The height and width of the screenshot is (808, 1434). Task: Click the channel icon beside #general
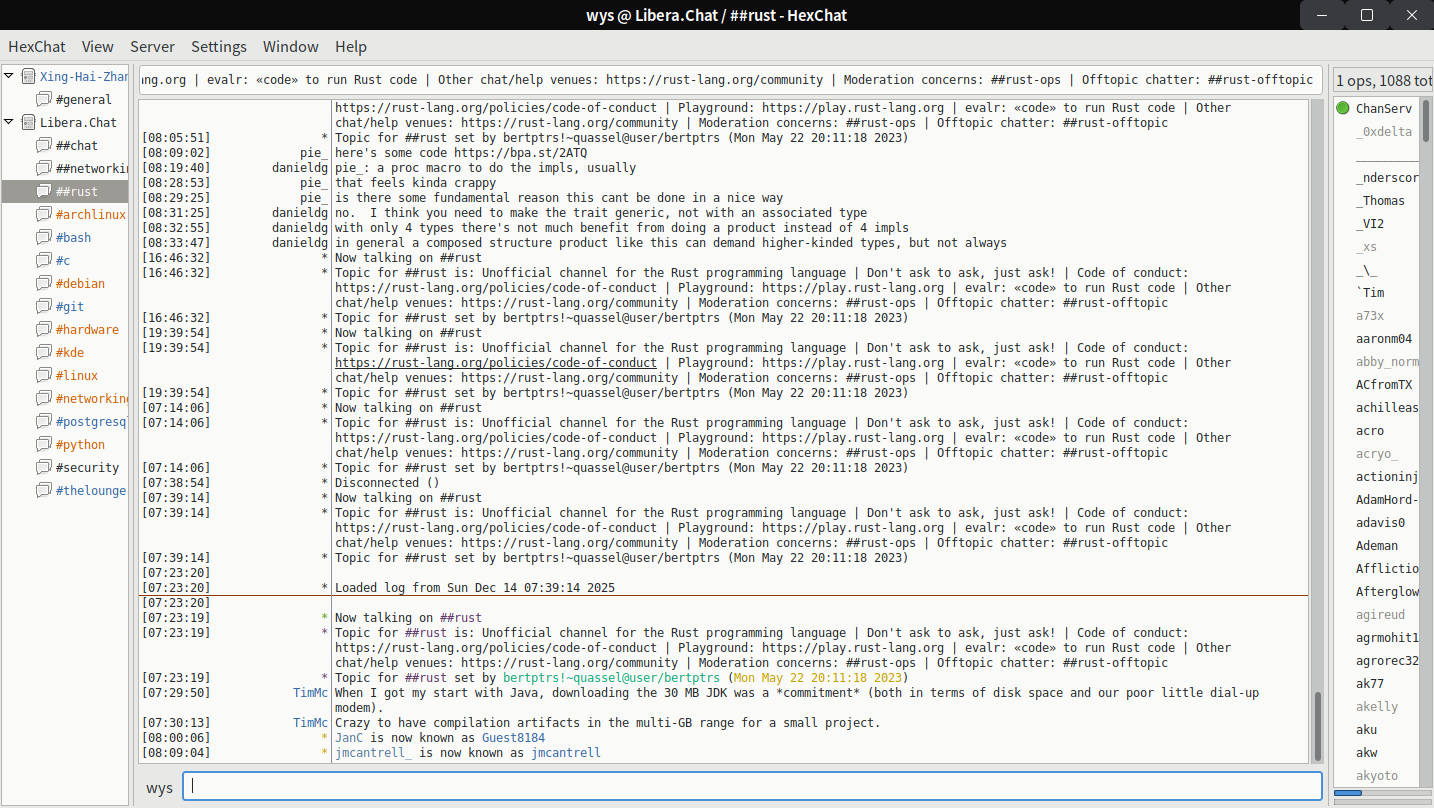pyautogui.click(x=44, y=99)
